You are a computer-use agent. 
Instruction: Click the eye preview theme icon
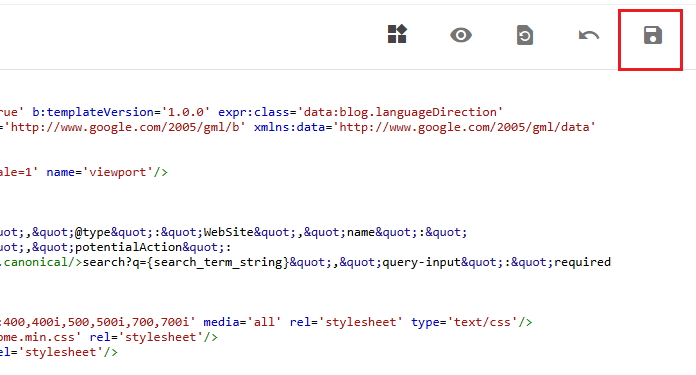[461, 35]
